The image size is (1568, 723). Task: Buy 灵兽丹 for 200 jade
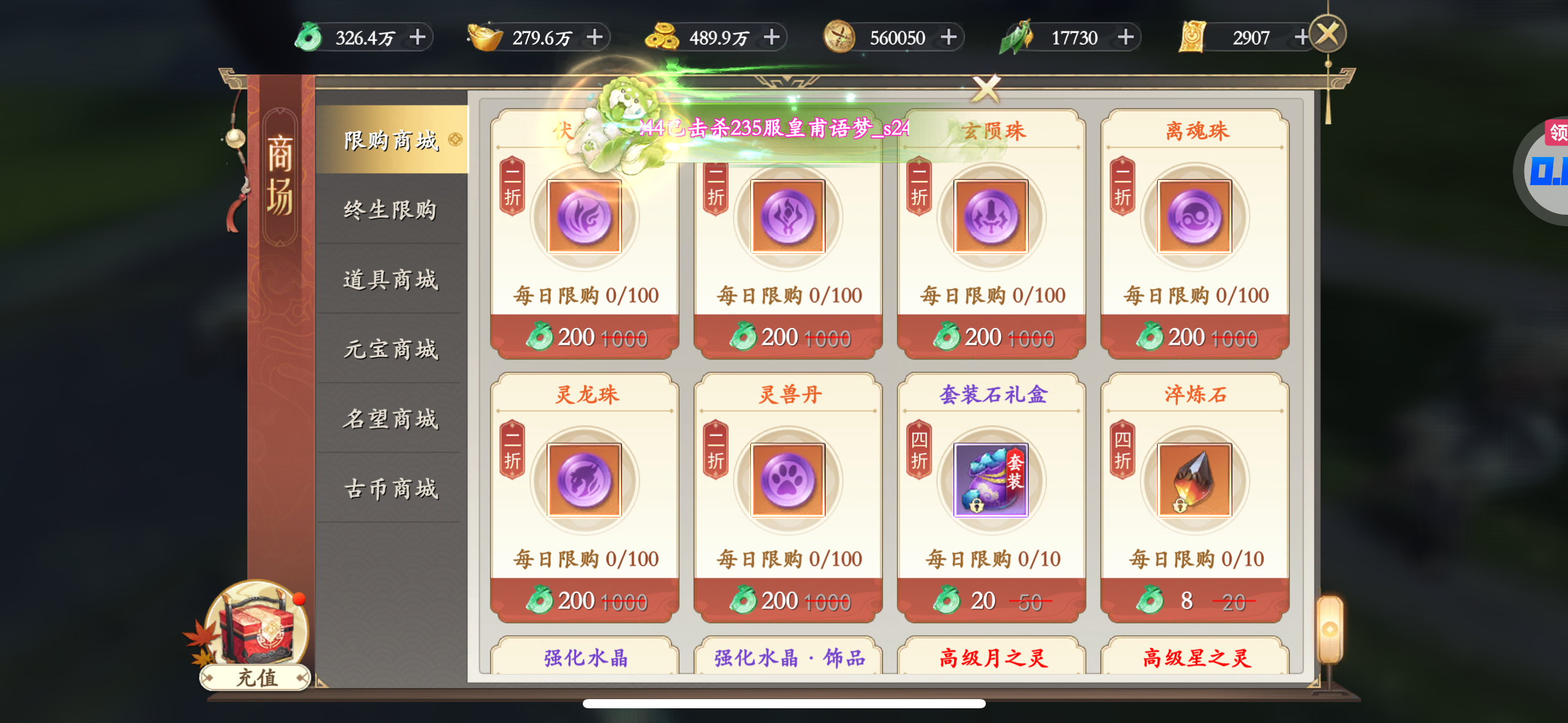click(x=788, y=600)
